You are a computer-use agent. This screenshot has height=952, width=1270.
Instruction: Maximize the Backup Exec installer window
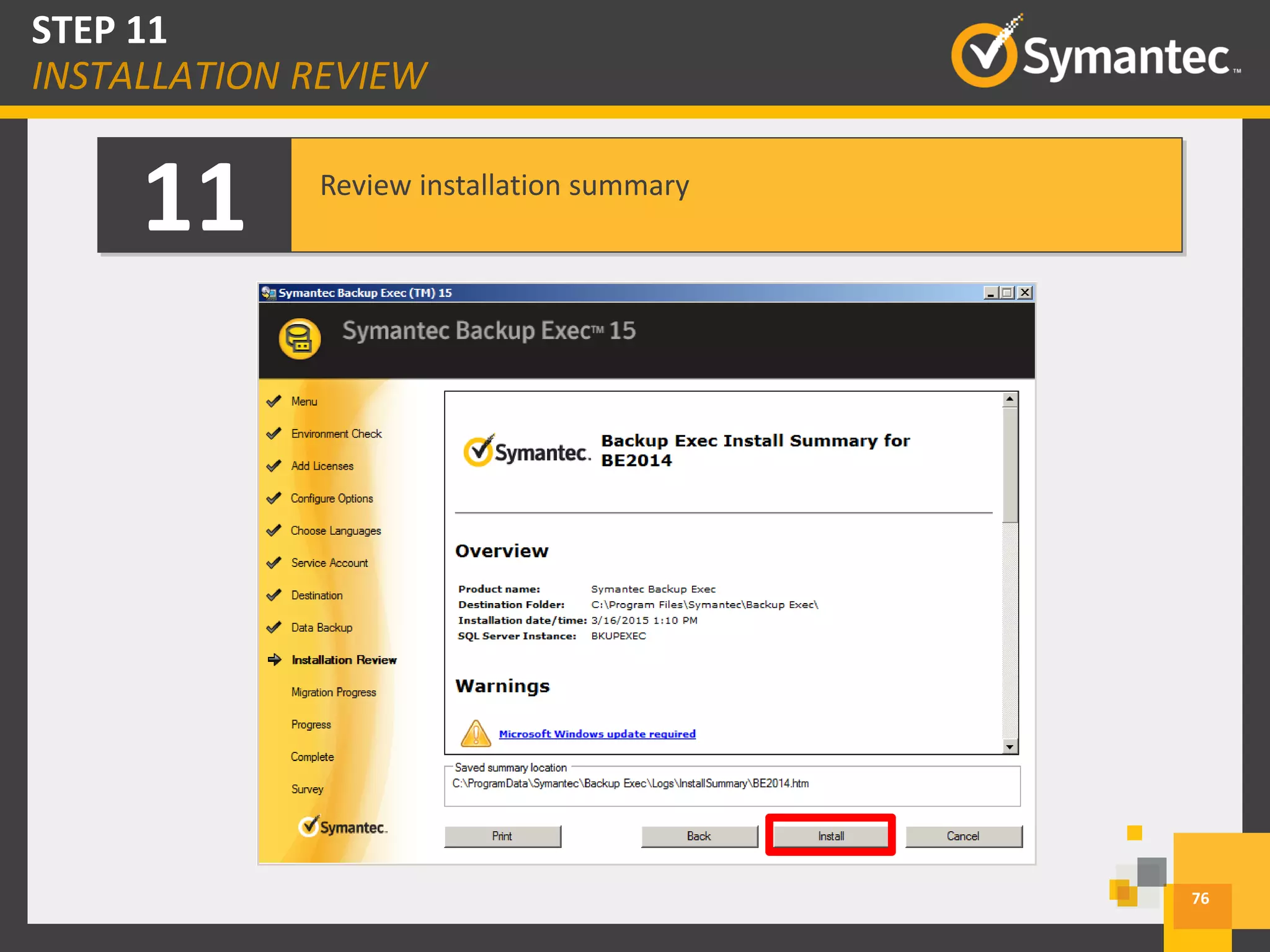click(1008, 293)
